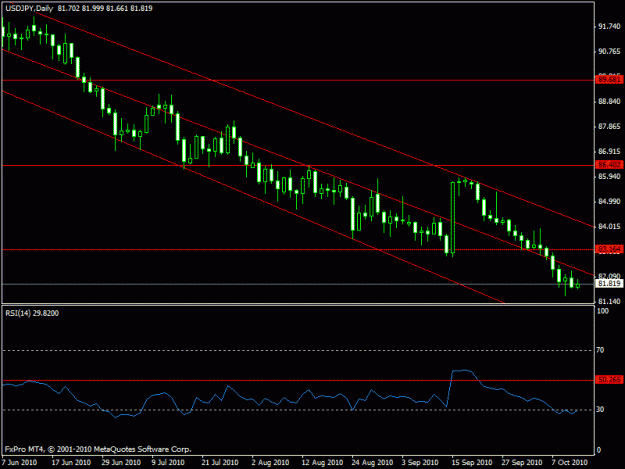Click the 85.940 price axis value
The height and width of the screenshot is (469, 625).
[x=609, y=177]
